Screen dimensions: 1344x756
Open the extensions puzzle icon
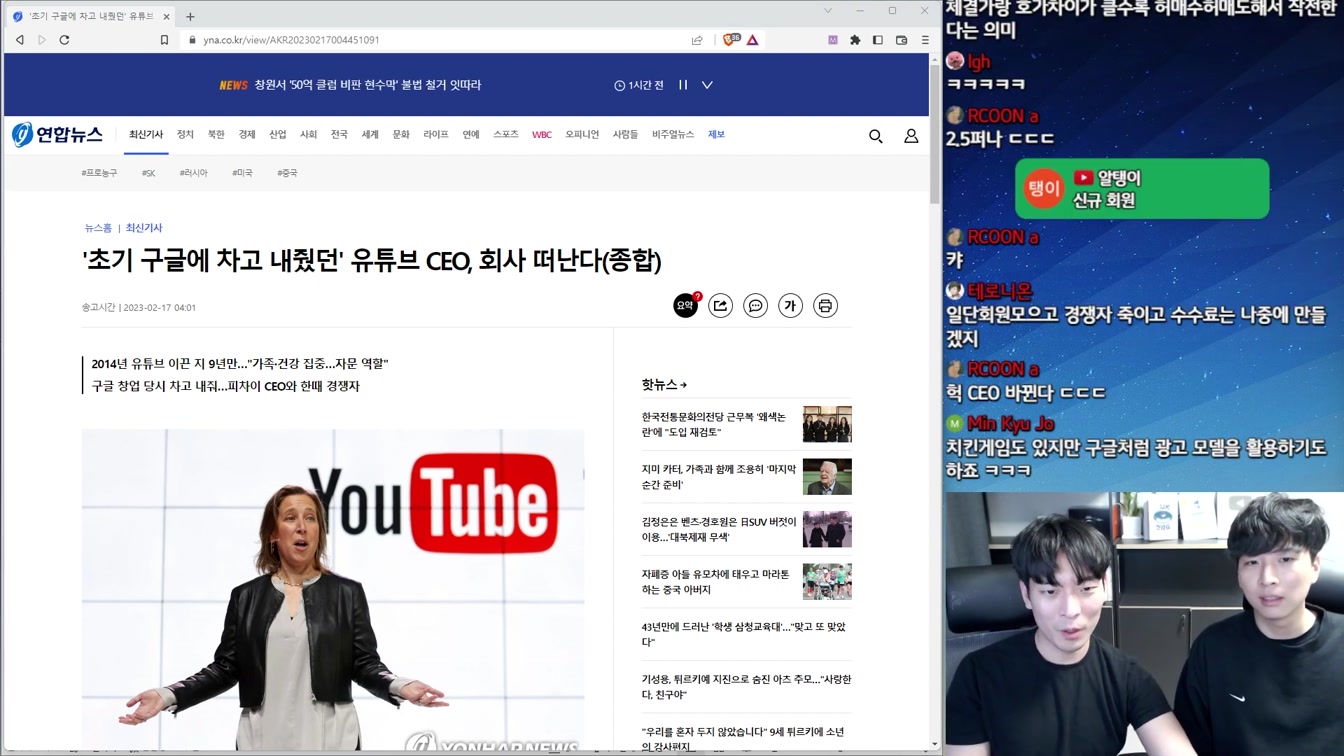(x=855, y=40)
